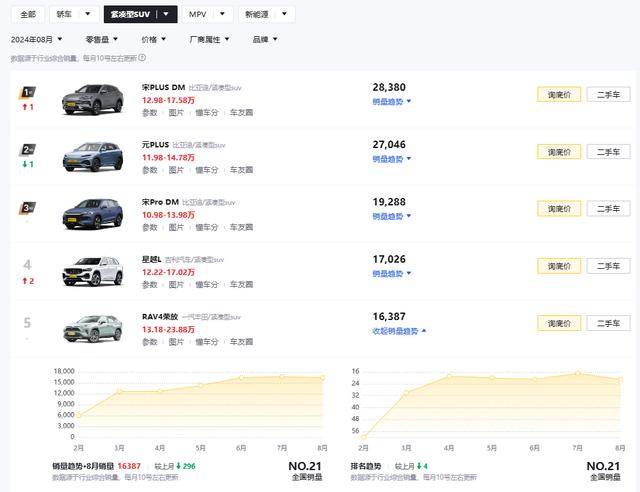Open 懂车分 link for RAV4荣放
The height and width of the screenshot is (492, 640).
pyautogui.click(x=207, y=342)
